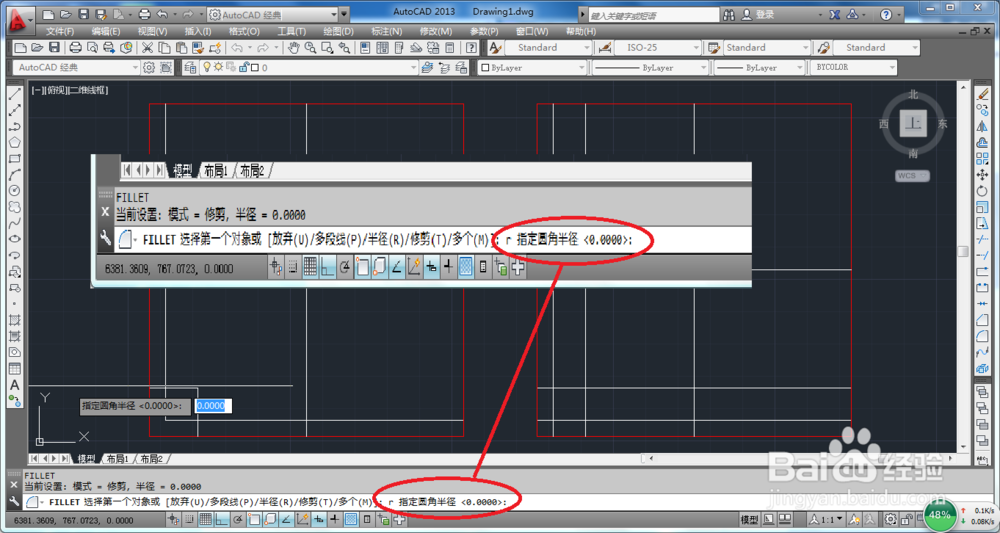1000x533 pixels.
Task: Open the multileader style Standard dropdown
Action: (x=876, y=47)
